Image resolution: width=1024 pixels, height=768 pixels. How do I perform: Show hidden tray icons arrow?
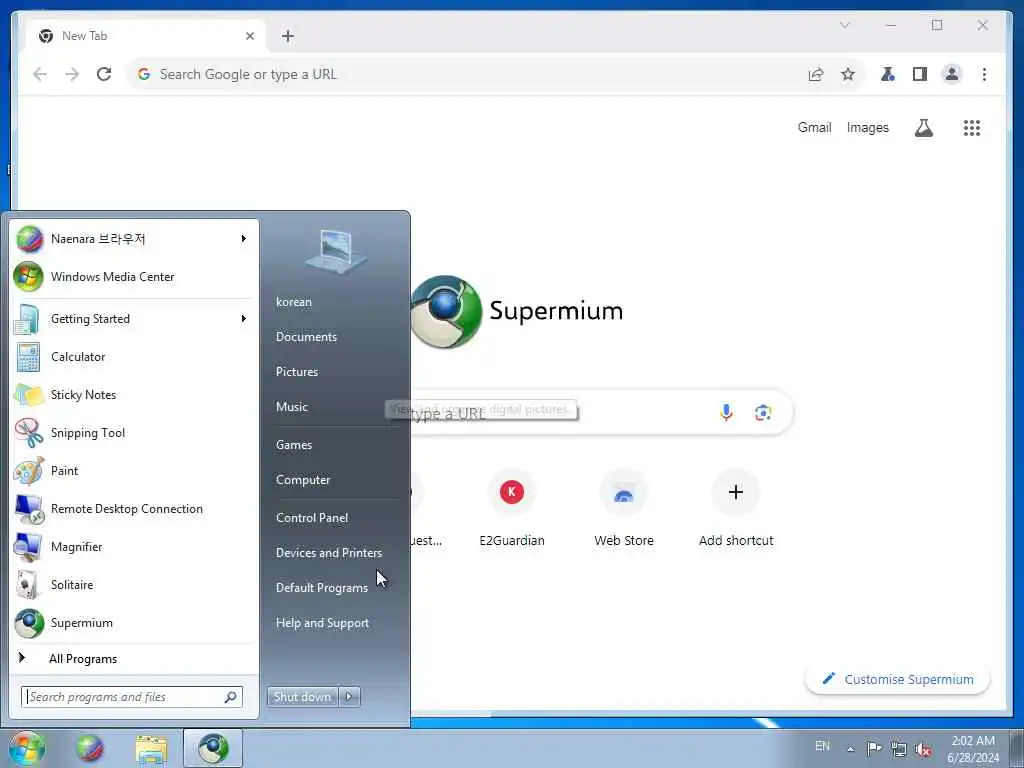tap(850, 749)
